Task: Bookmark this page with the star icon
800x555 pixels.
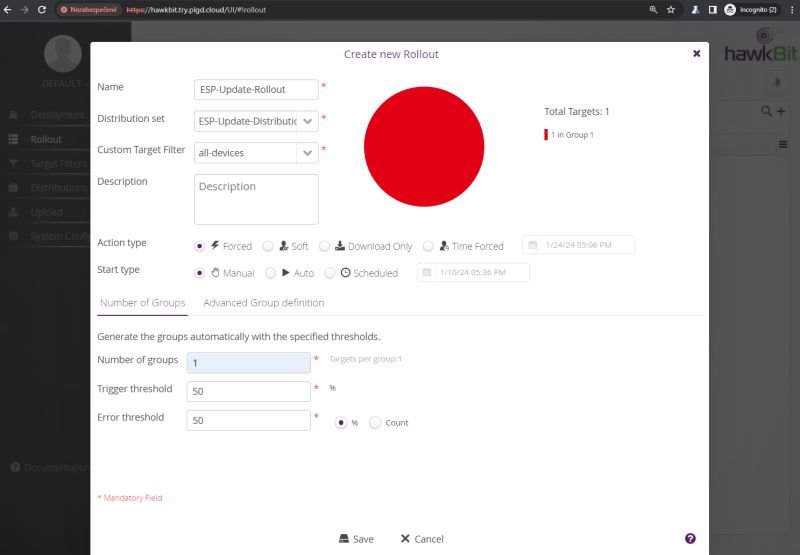Action: (671, 10)
